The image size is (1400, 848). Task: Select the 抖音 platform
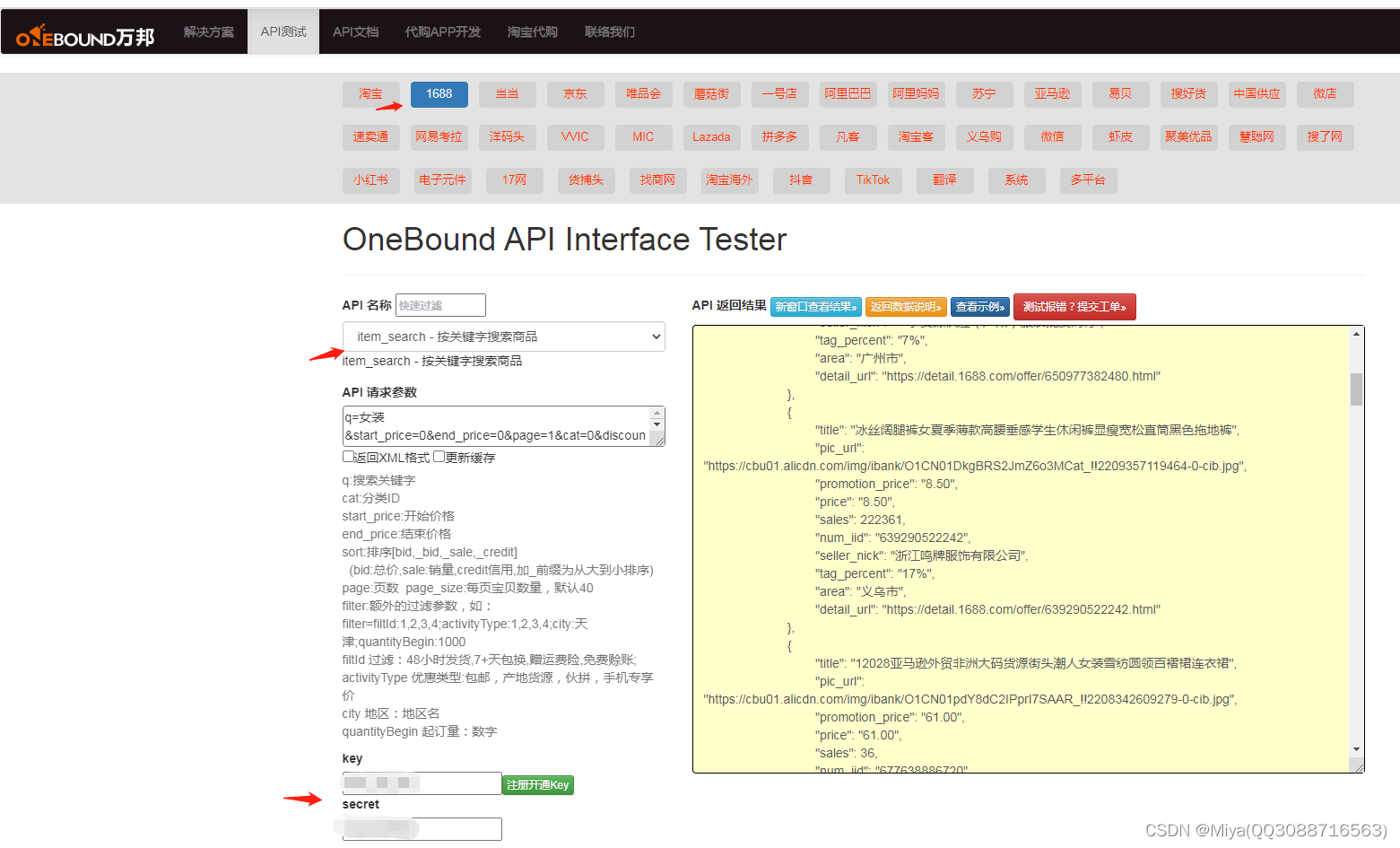[802, 180]
